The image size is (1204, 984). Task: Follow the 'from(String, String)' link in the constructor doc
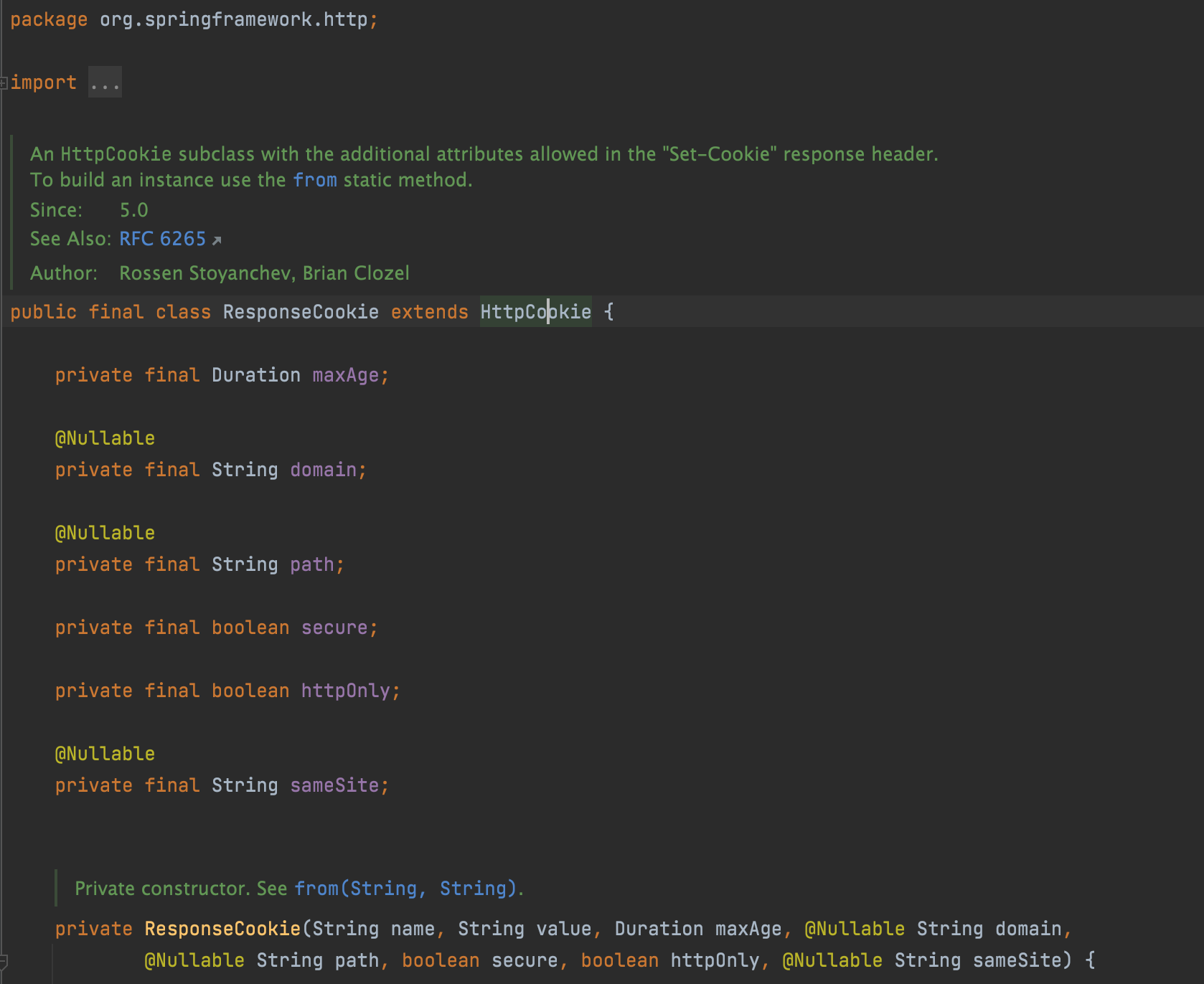point(406,889)
